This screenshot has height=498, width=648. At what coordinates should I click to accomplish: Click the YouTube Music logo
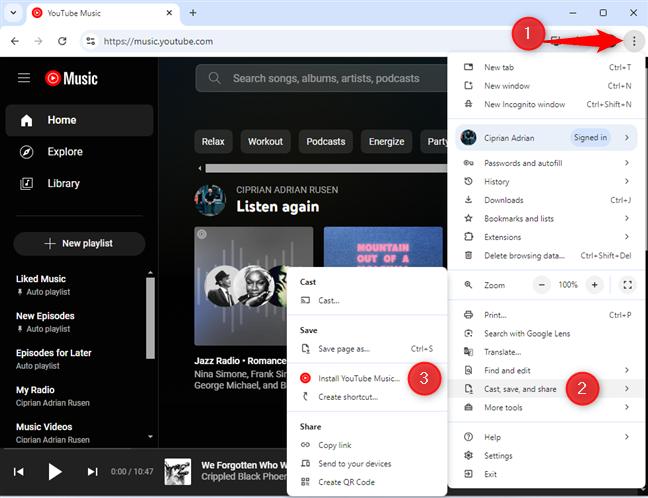coord(71,78)
